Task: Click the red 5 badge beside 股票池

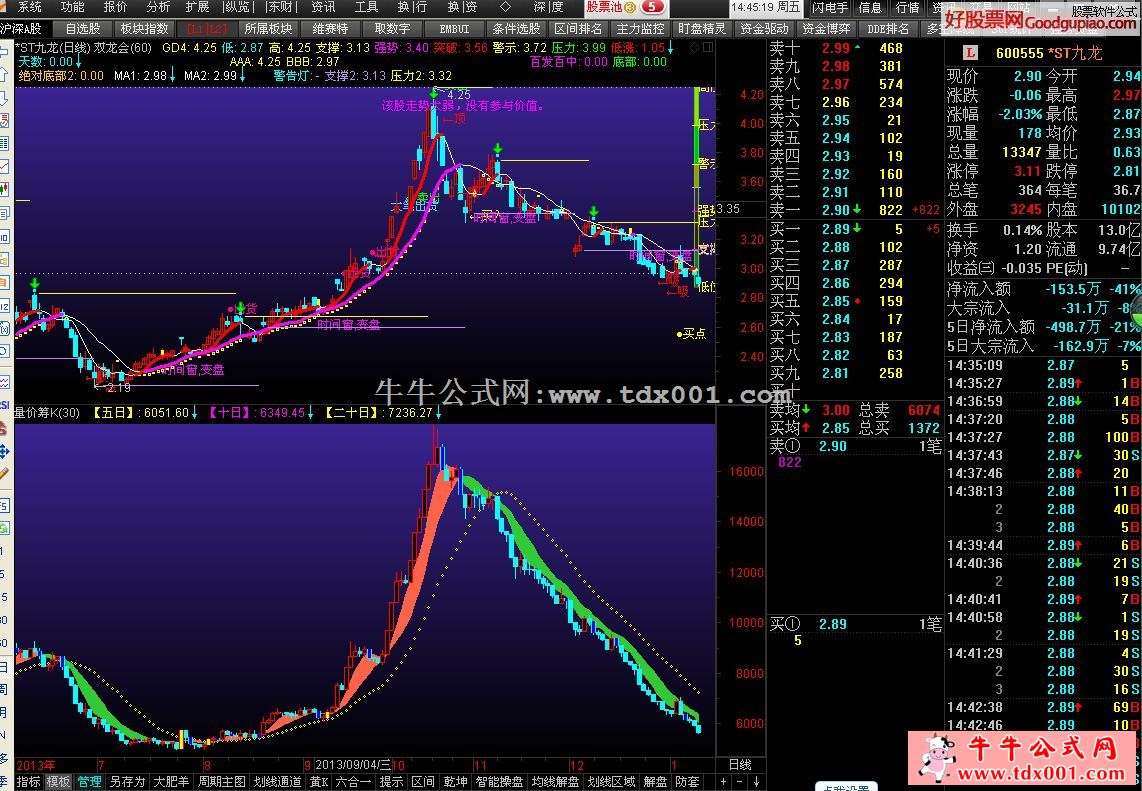Action: click(x=653, y=7)
